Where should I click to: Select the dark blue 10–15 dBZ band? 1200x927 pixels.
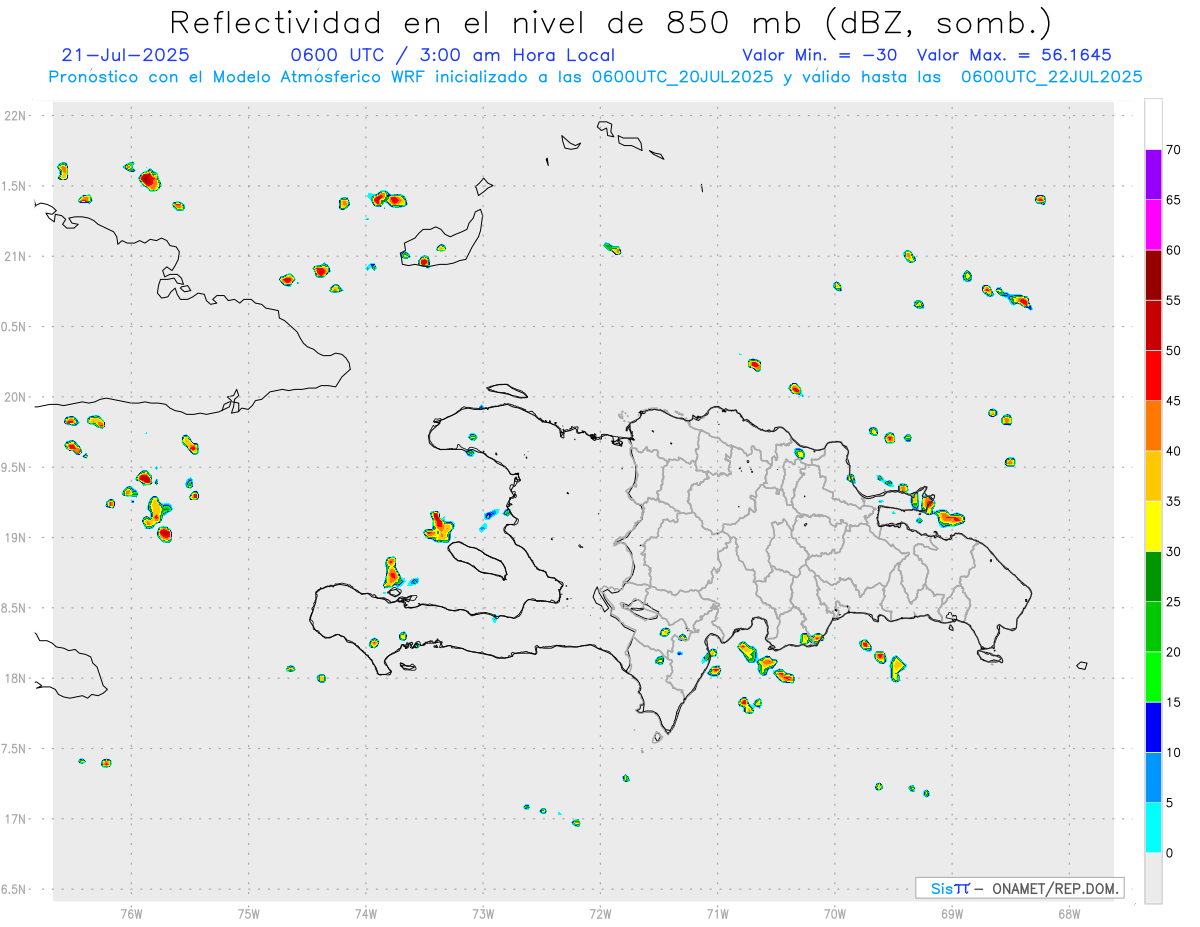[1153, 727]
